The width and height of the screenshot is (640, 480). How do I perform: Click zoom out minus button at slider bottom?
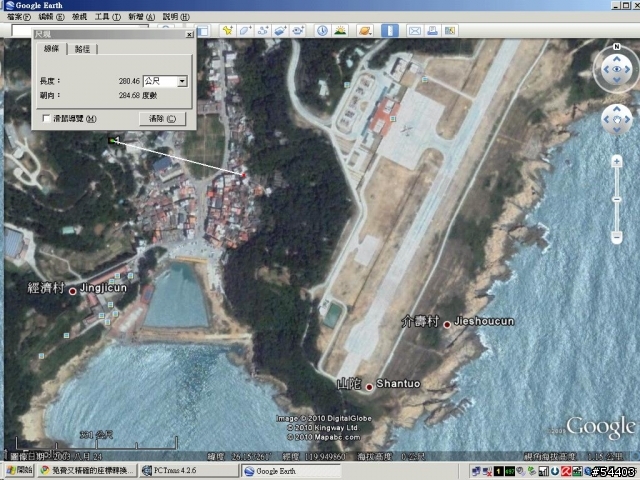click(617, 237)
